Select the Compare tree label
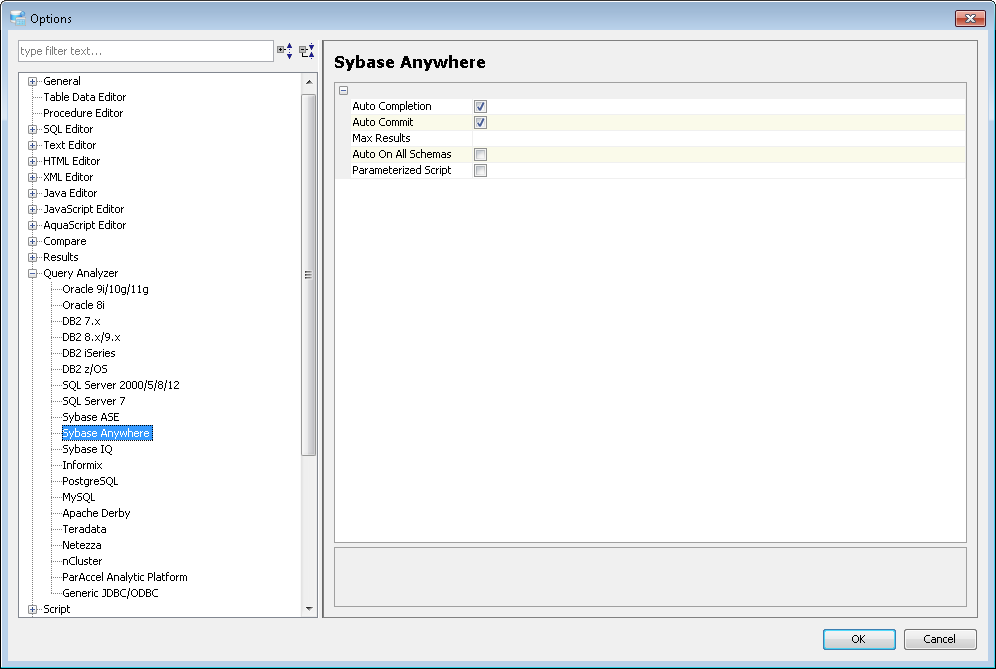Viewport: 996px width, 669px height. coord(65,241)
